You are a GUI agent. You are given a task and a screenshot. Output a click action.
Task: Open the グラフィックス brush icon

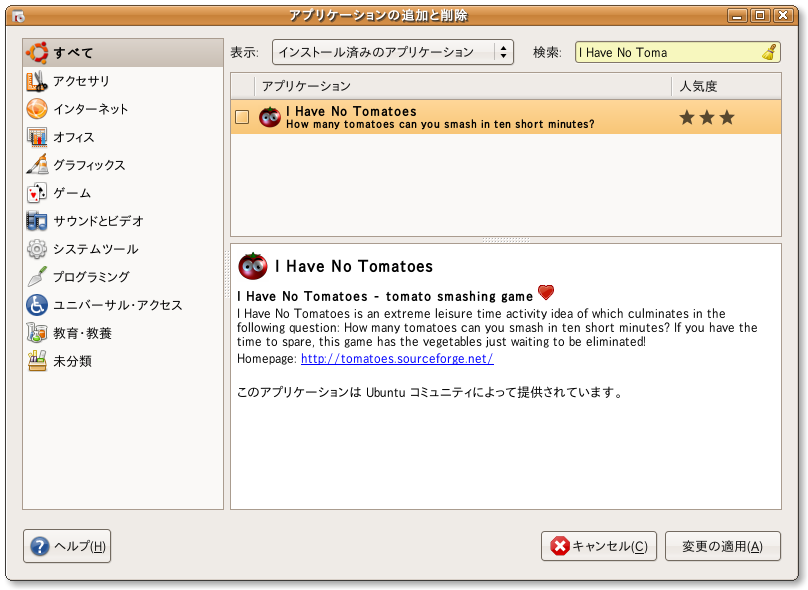37,165
